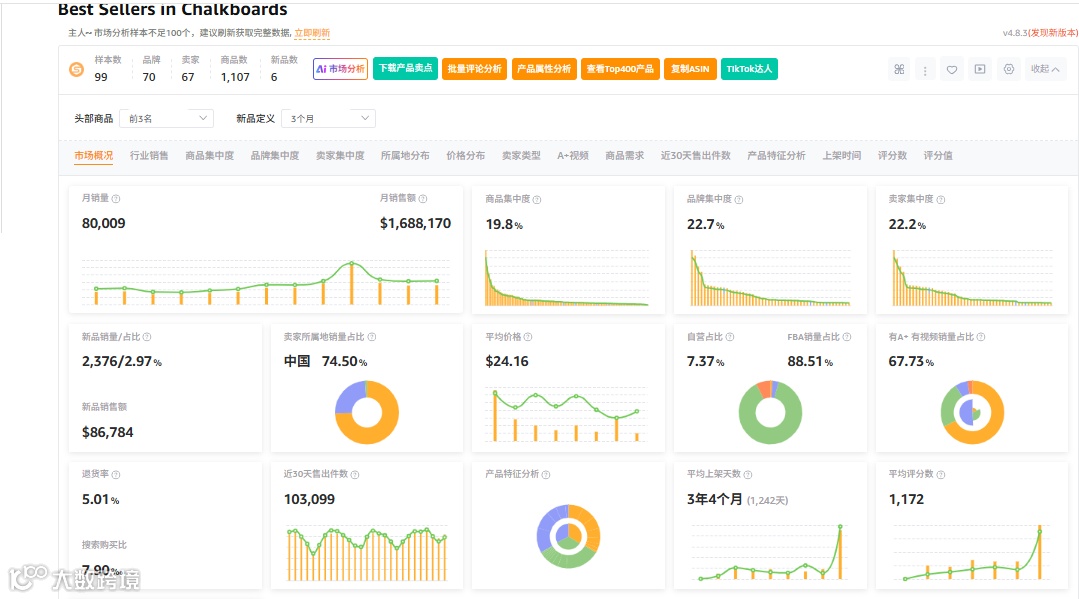This screenshot has width=1079, height=599.
Task: Collapse the panel with 收起 button
Action: [x=1045, y=69]
